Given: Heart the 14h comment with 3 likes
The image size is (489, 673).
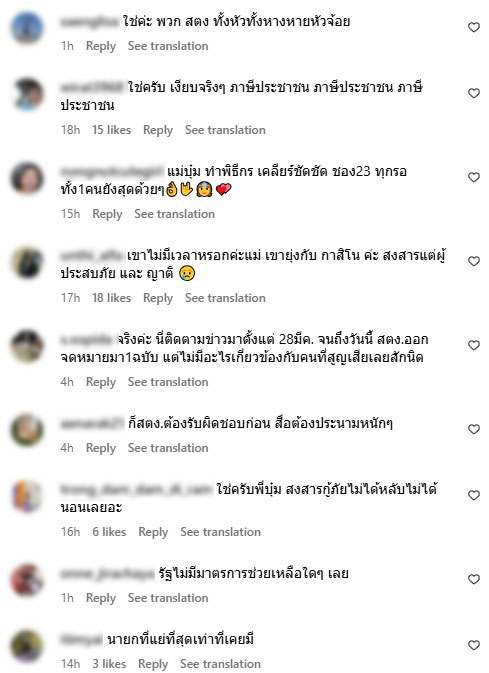Looking at the screenshot, I should point(474,646).
